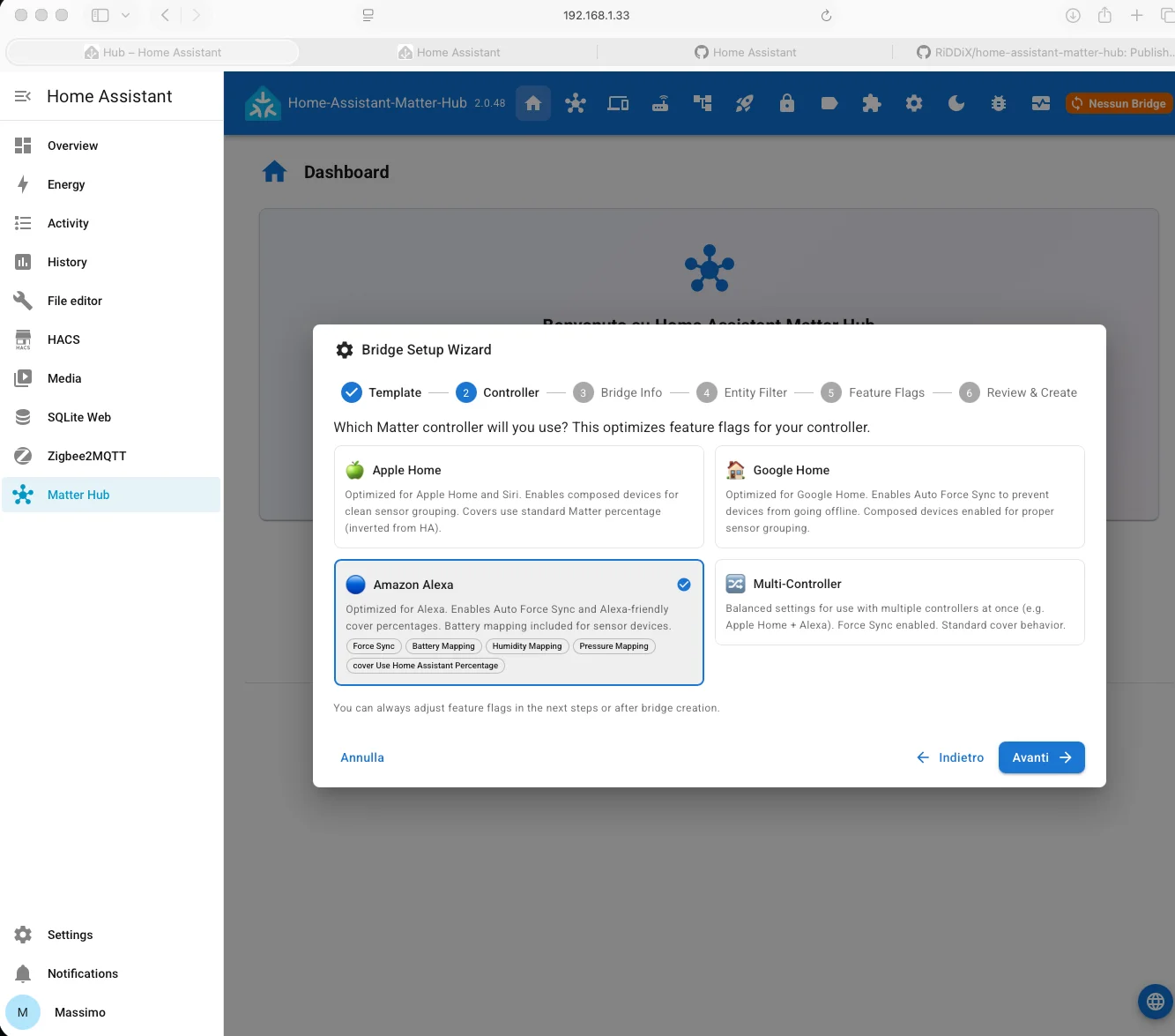Expand the Safari tab group dropdown arrow
The width and height of the screenshot is (1175, 1036).
(x=125, y=15)
